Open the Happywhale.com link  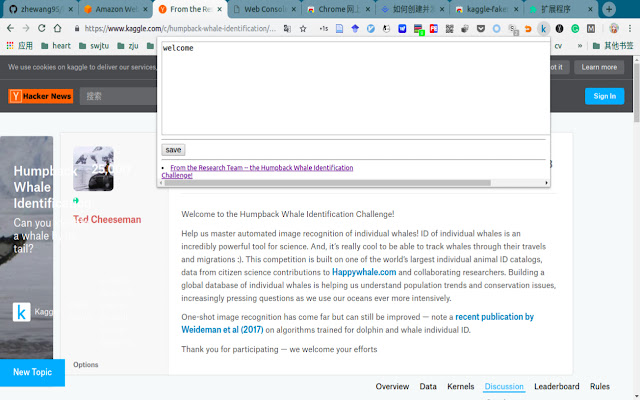pyautogui.click(x=364, y=272)
